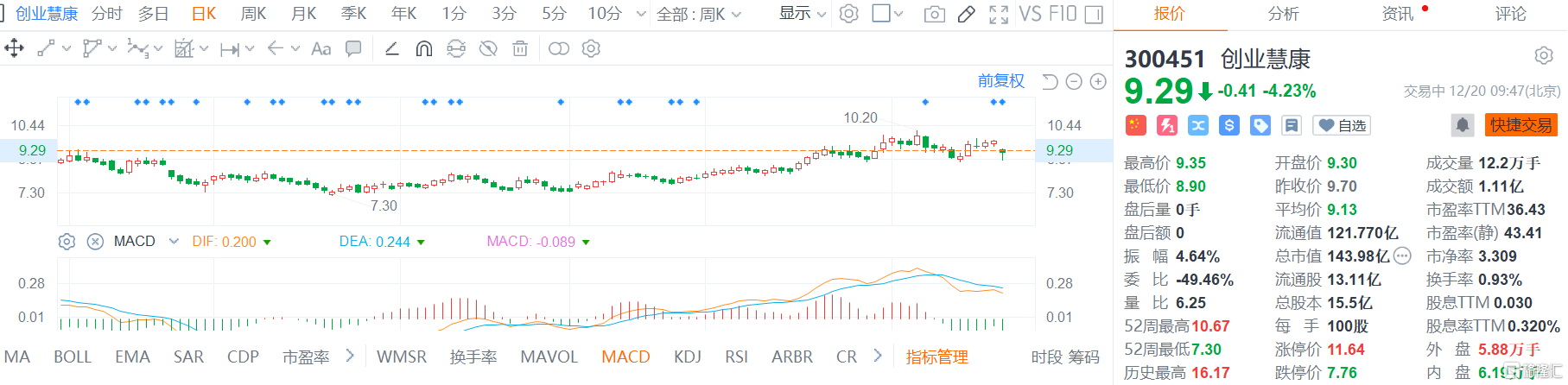
Task: Select the range measurement tool
Action: [x=230, y=50]
